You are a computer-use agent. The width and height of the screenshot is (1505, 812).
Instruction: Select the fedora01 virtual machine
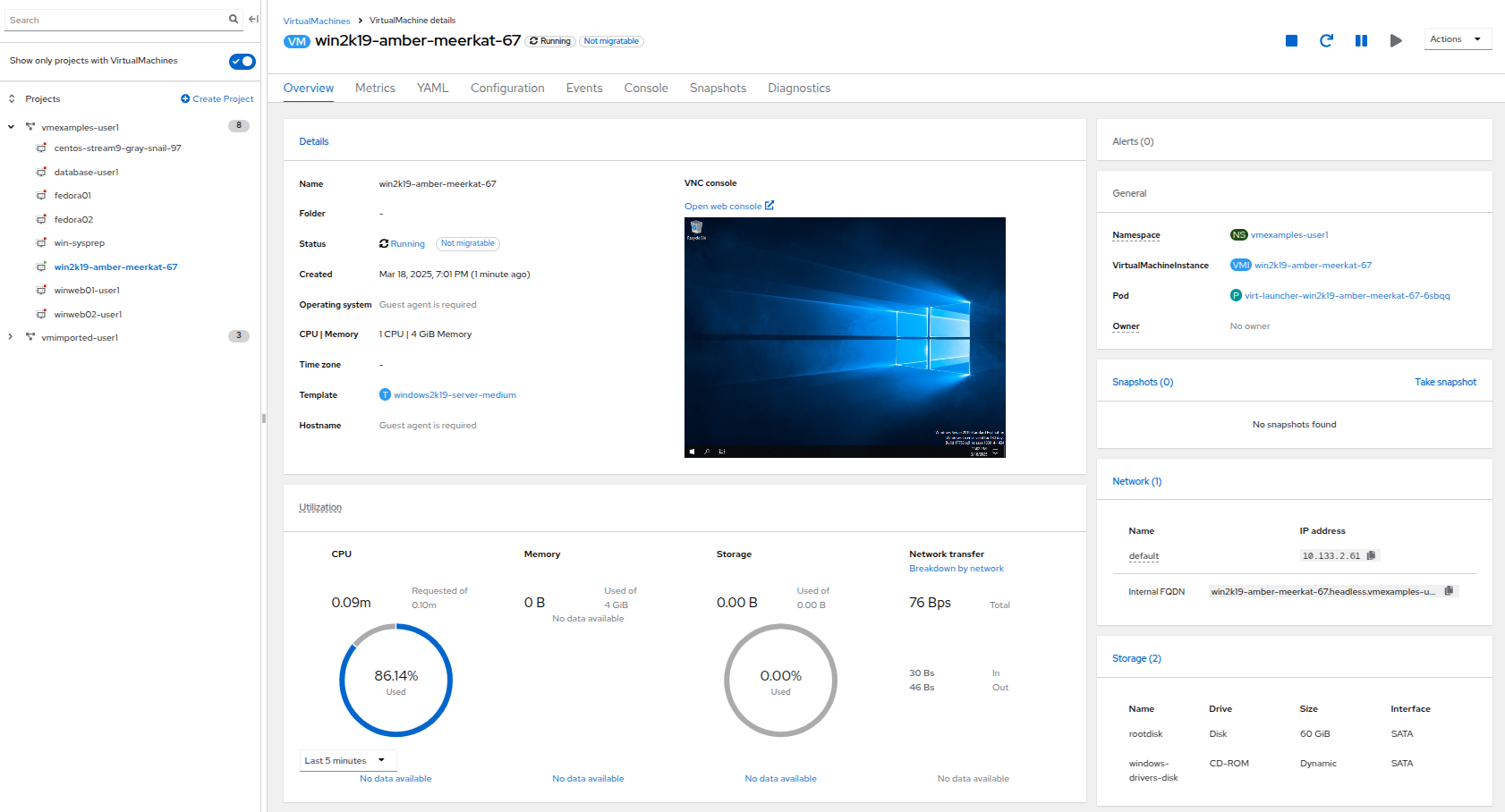73,195
